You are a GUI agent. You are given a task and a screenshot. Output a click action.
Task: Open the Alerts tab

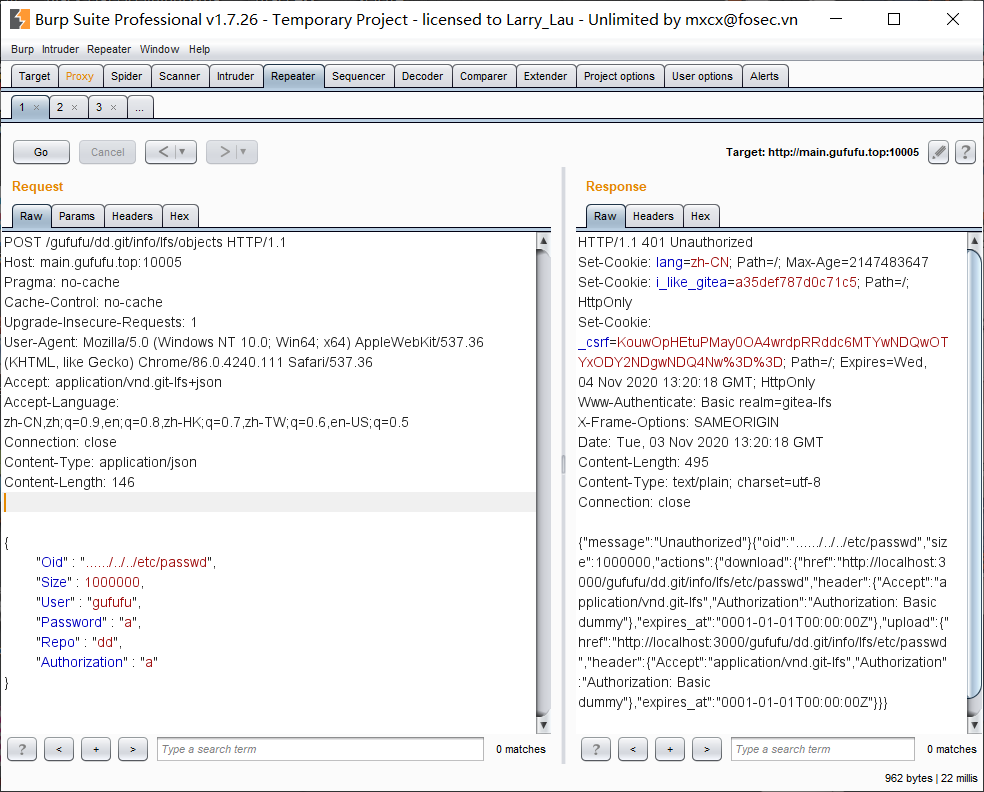tap(764, 76)
